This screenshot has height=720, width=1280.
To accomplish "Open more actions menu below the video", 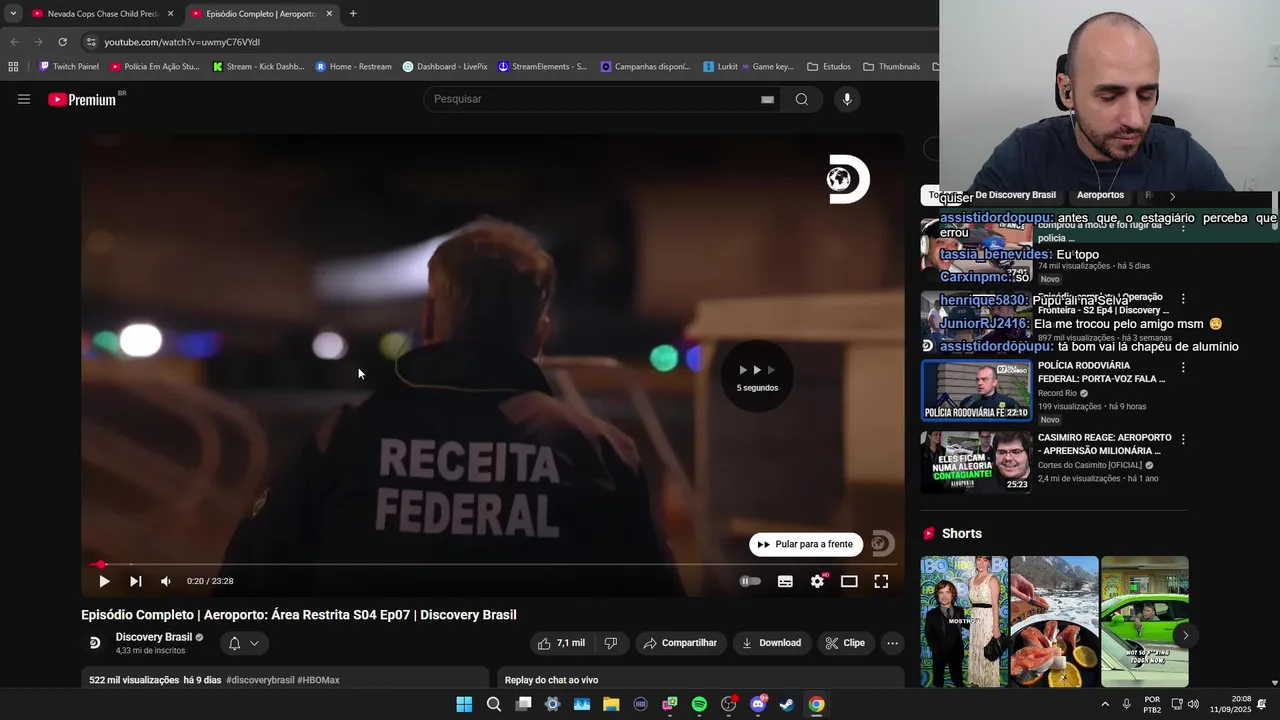I will (892, 643).
